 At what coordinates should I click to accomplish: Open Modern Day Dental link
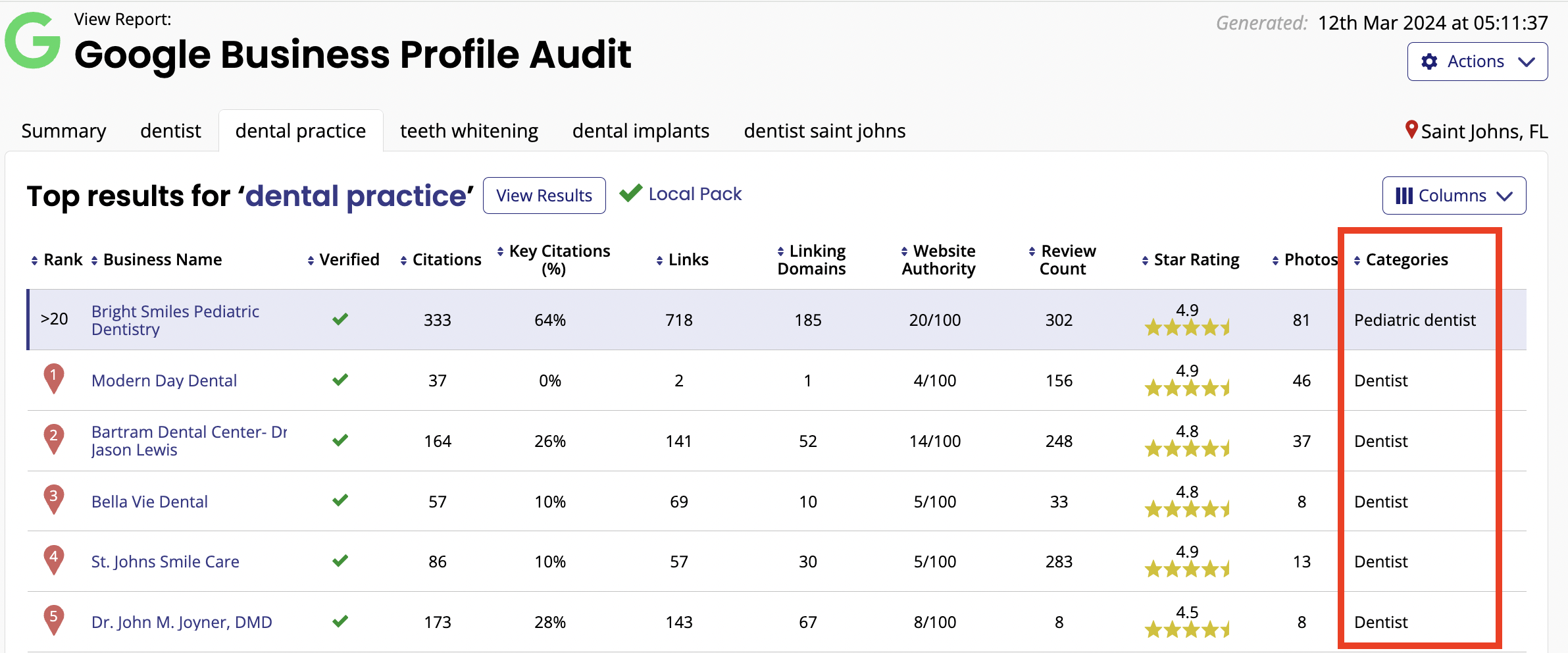[164, 380]
